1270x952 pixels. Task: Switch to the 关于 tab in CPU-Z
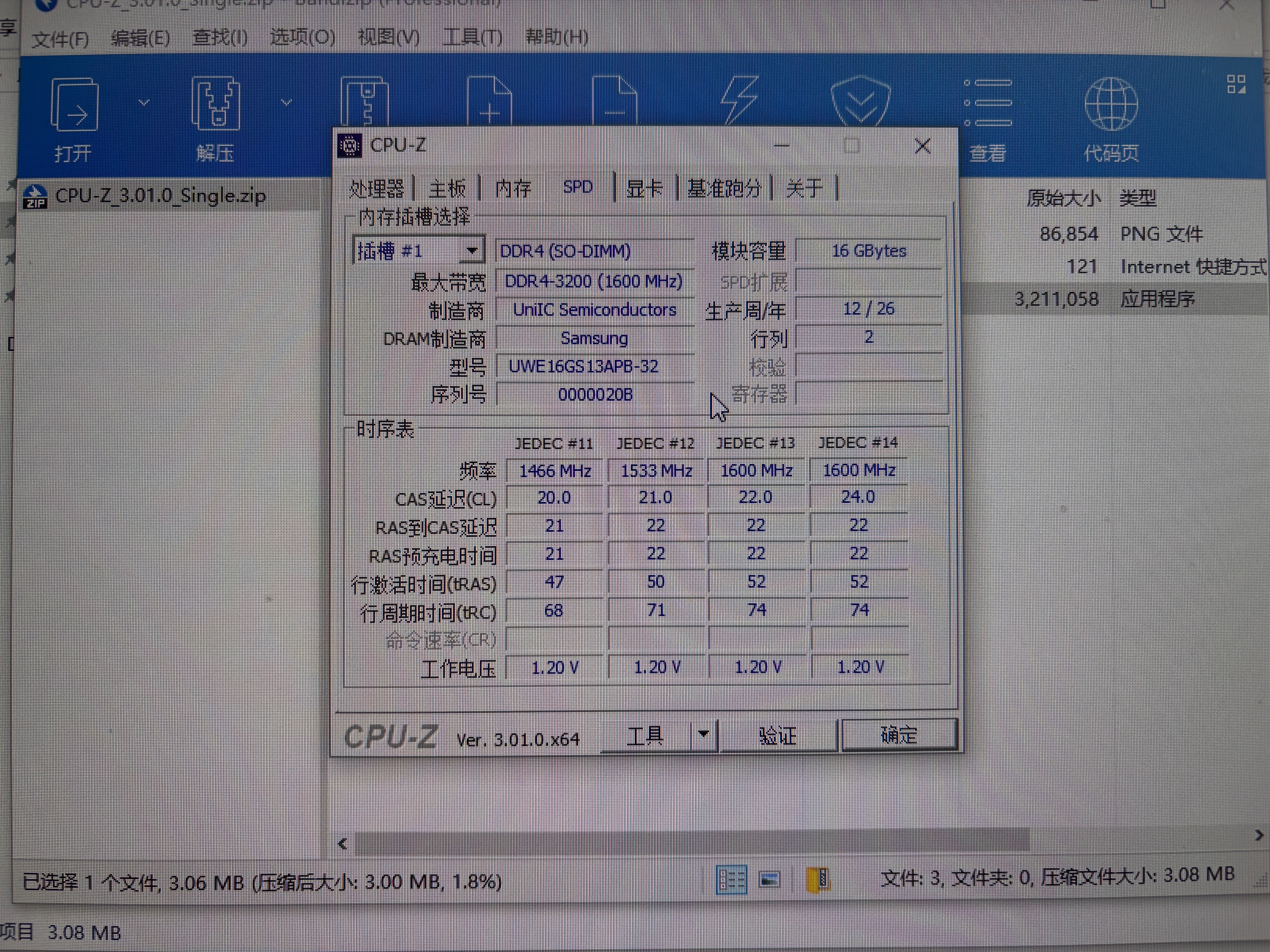804,188
